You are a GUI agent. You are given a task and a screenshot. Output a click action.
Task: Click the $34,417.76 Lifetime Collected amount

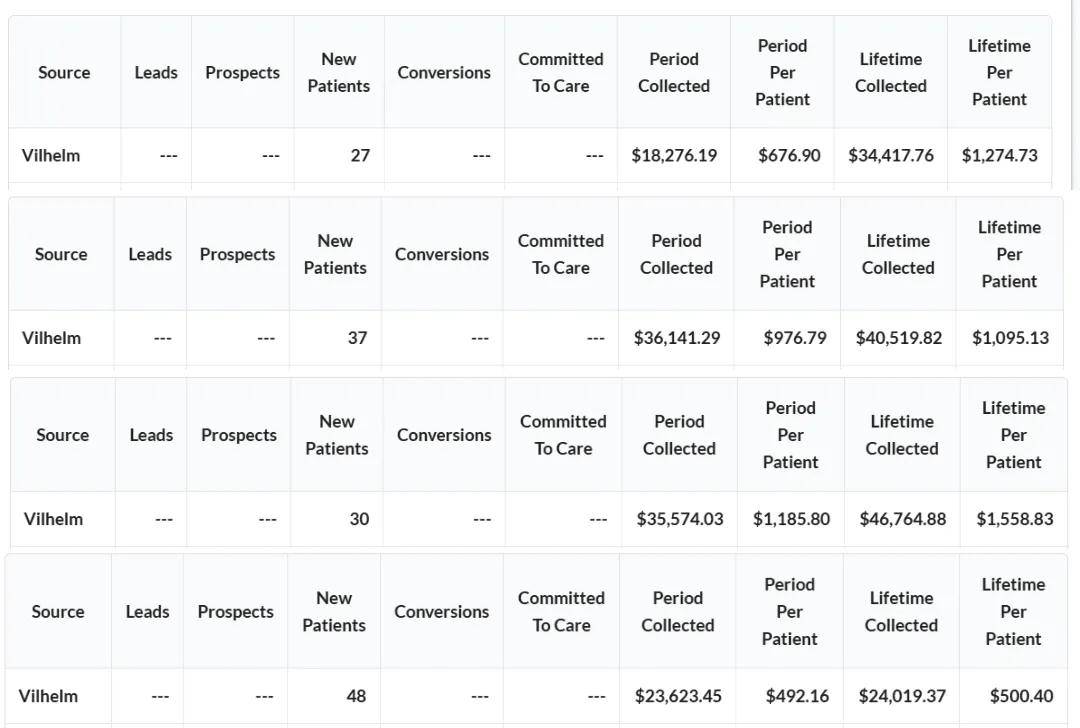[891, 156]
